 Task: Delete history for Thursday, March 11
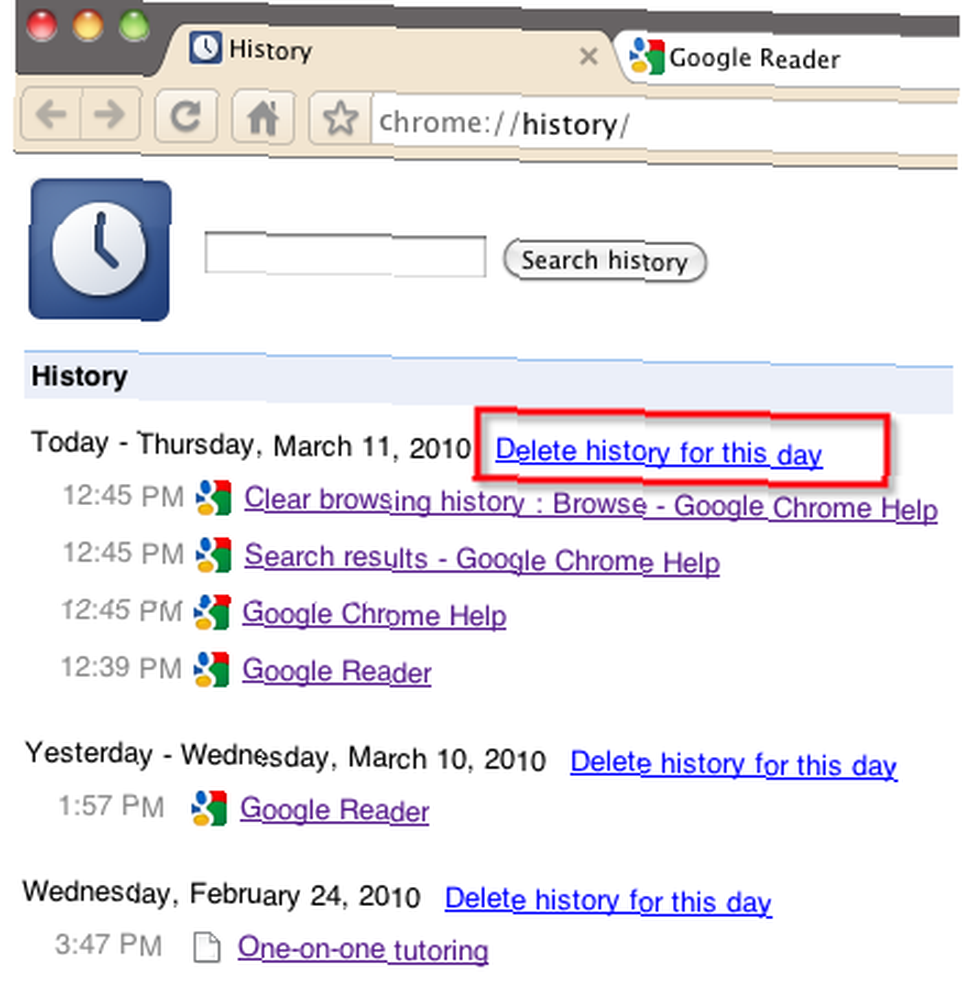pos(658,452)
